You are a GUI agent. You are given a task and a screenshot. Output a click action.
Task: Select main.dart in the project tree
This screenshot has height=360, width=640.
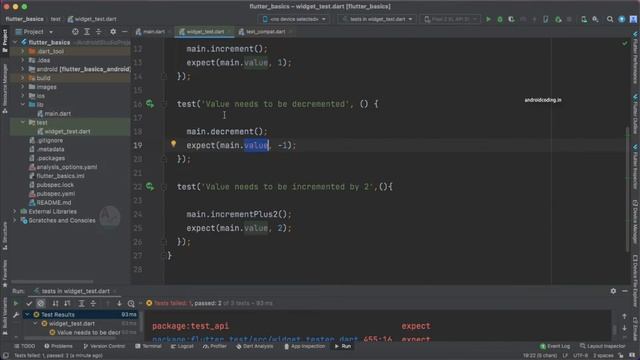tap(58, 113)
